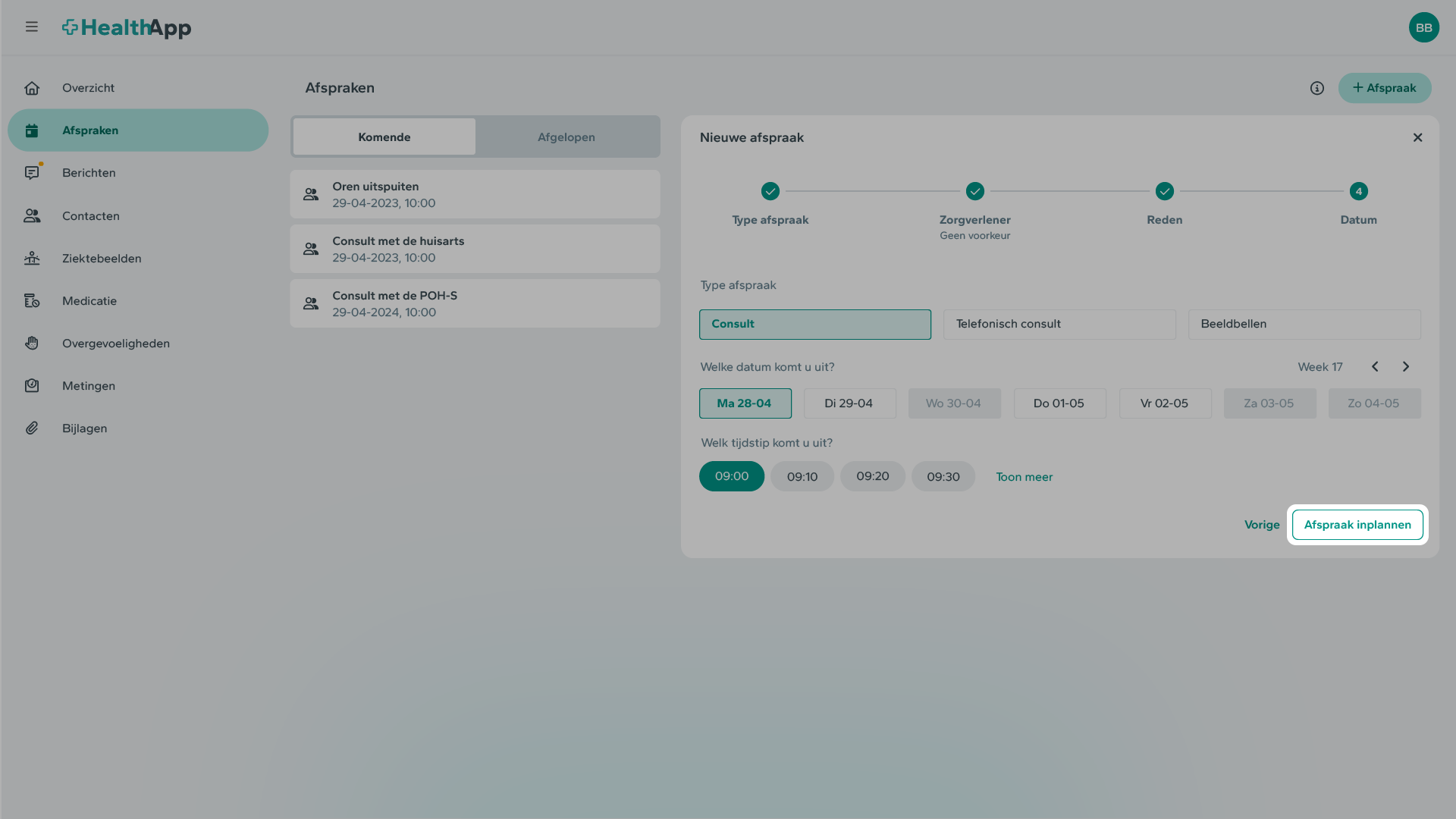Switch to the Afgelopen tab
Viewport: 1456px width, 819px height.
pos(566,137)
